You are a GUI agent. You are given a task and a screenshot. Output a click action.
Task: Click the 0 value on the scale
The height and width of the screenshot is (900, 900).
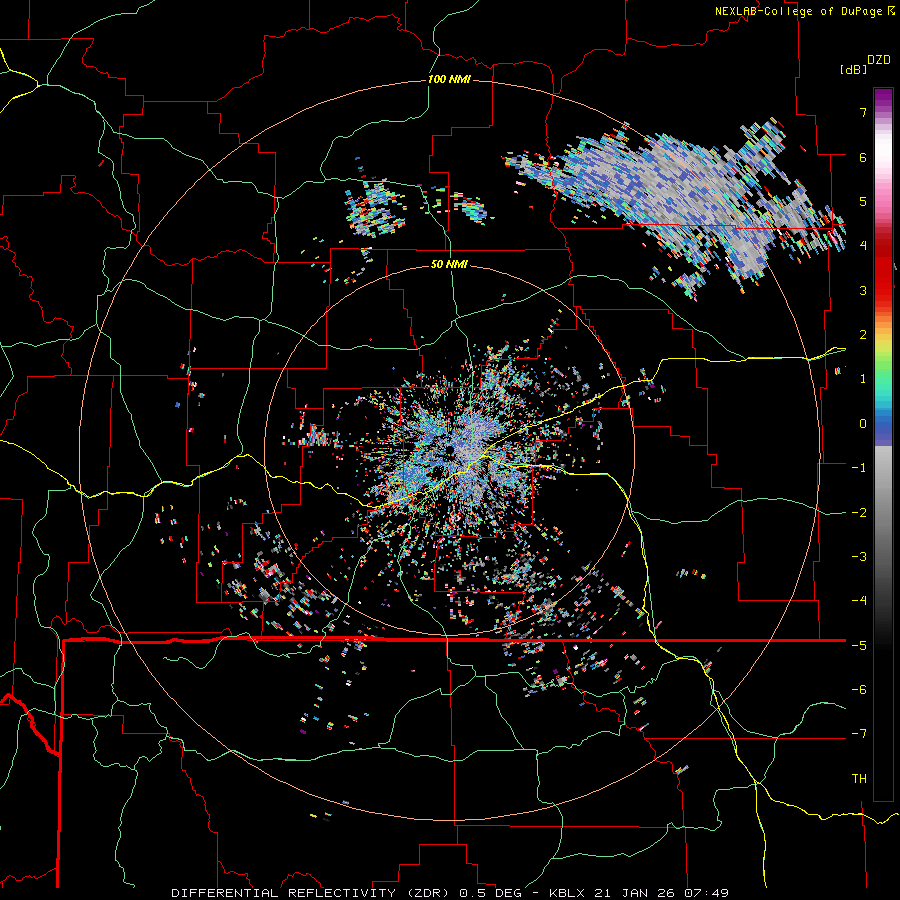pos(863,424)
